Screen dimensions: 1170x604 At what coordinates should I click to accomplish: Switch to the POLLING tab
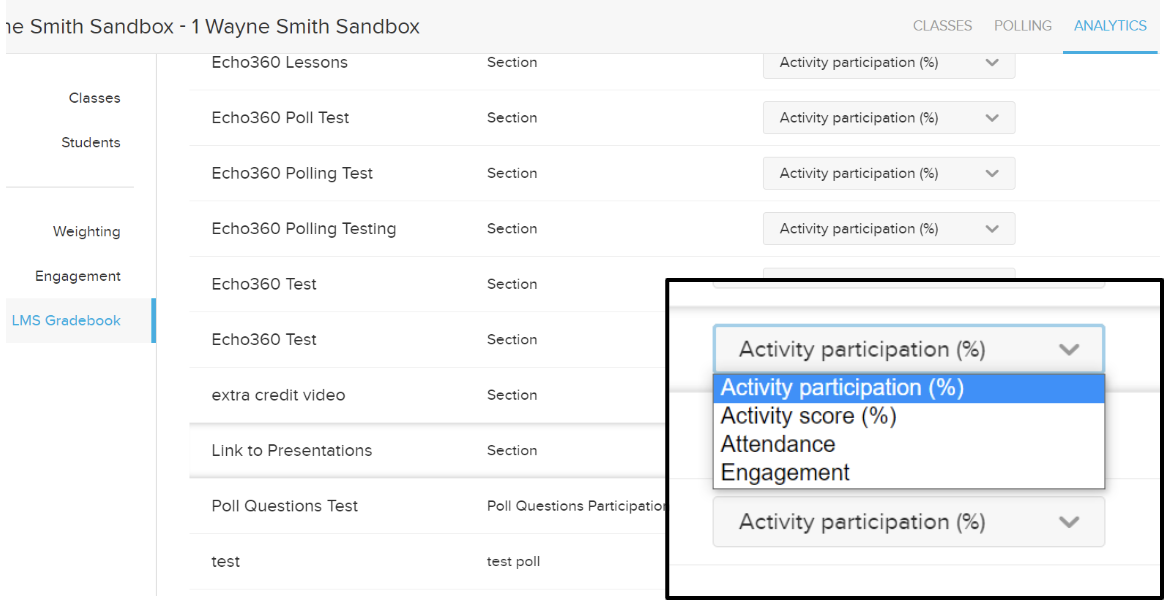(1022, 26)
